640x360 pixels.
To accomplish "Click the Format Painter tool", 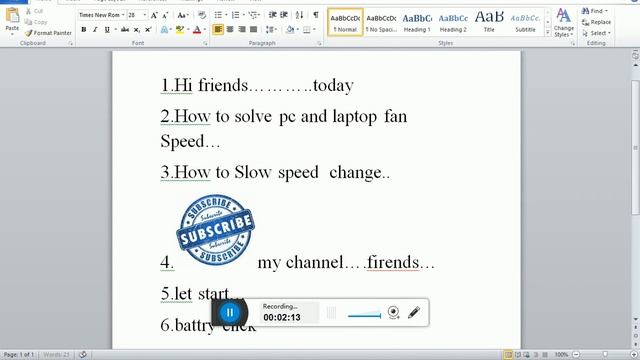I will point(48,33).
